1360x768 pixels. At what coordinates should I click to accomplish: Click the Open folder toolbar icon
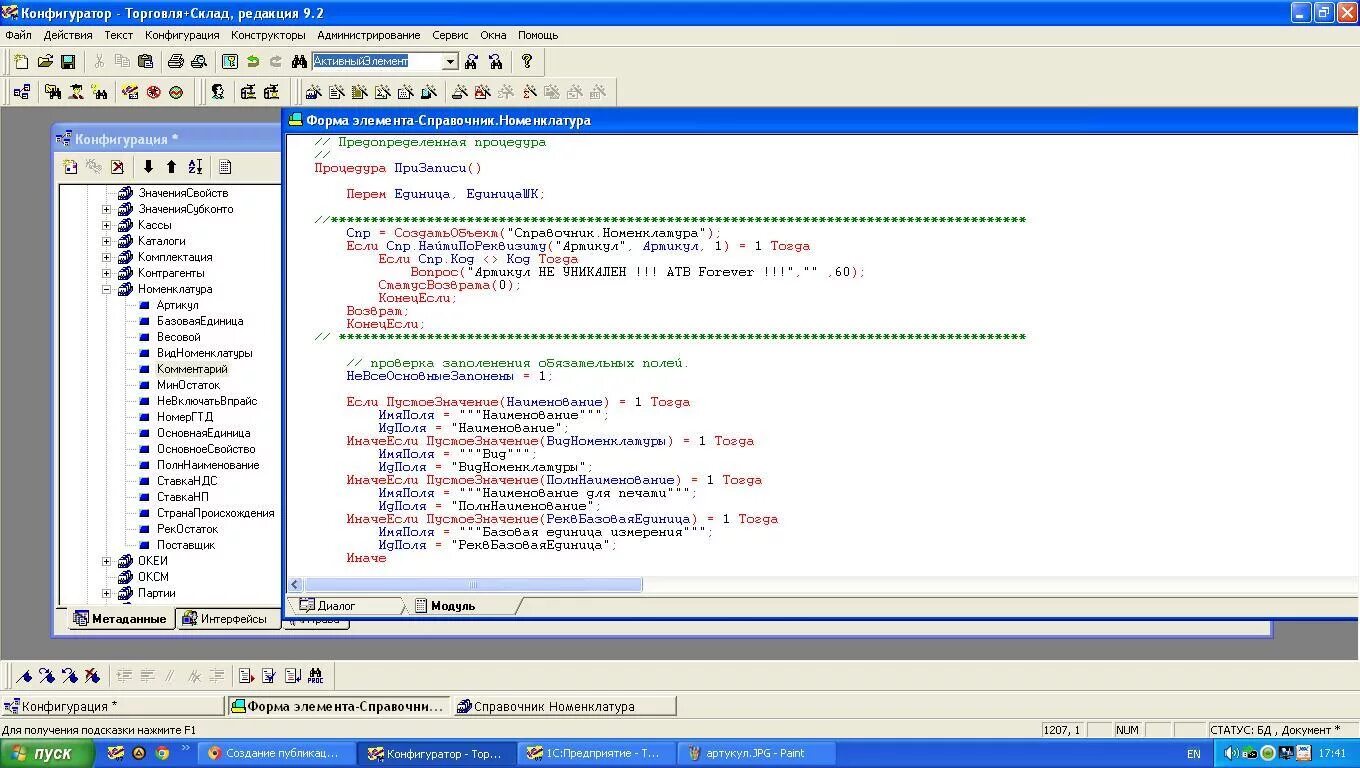(x=45, y=62)
